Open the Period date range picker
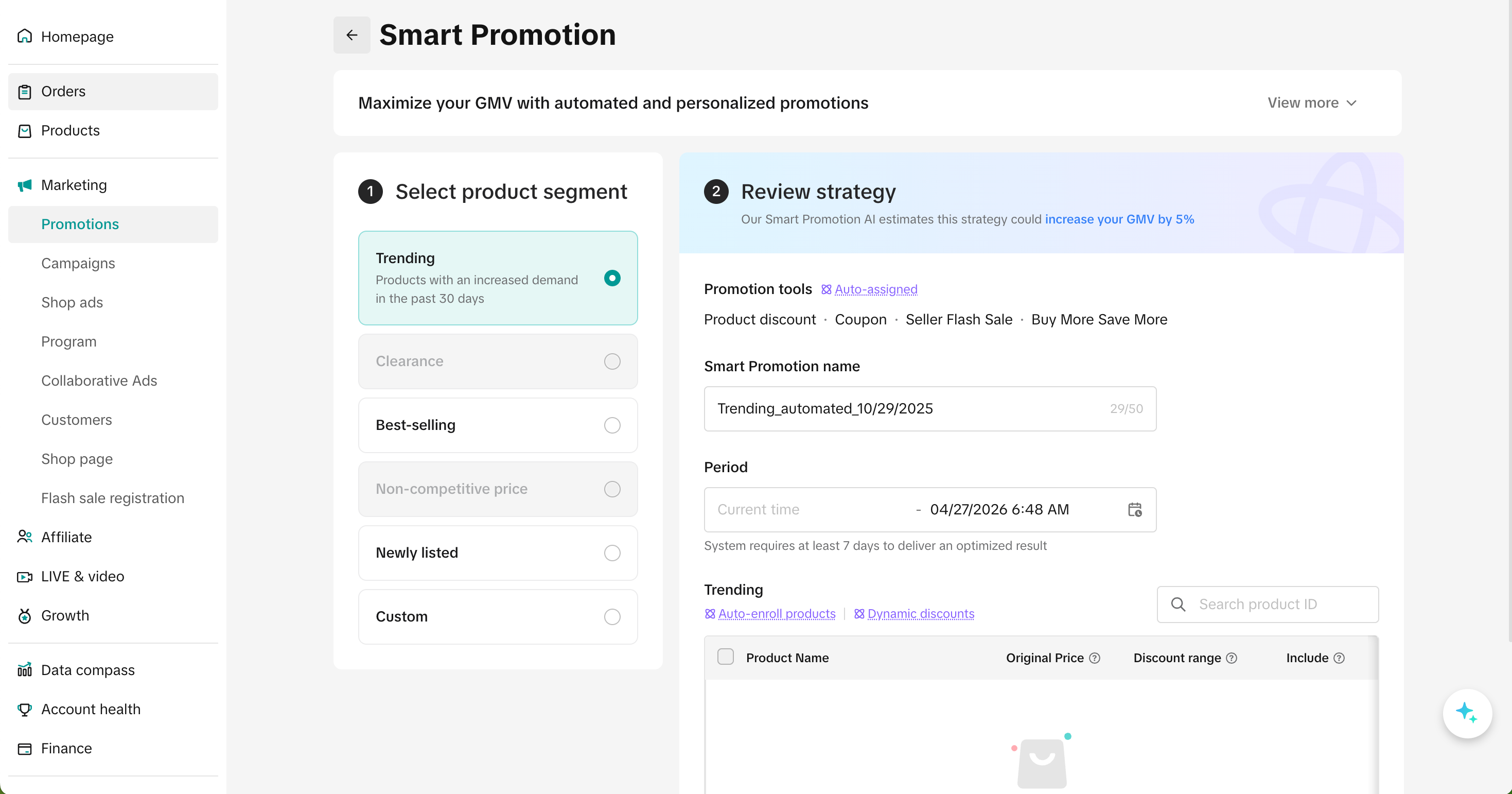Image resolution: width=1512 pixels, height=794 pixels. (929, 509)
